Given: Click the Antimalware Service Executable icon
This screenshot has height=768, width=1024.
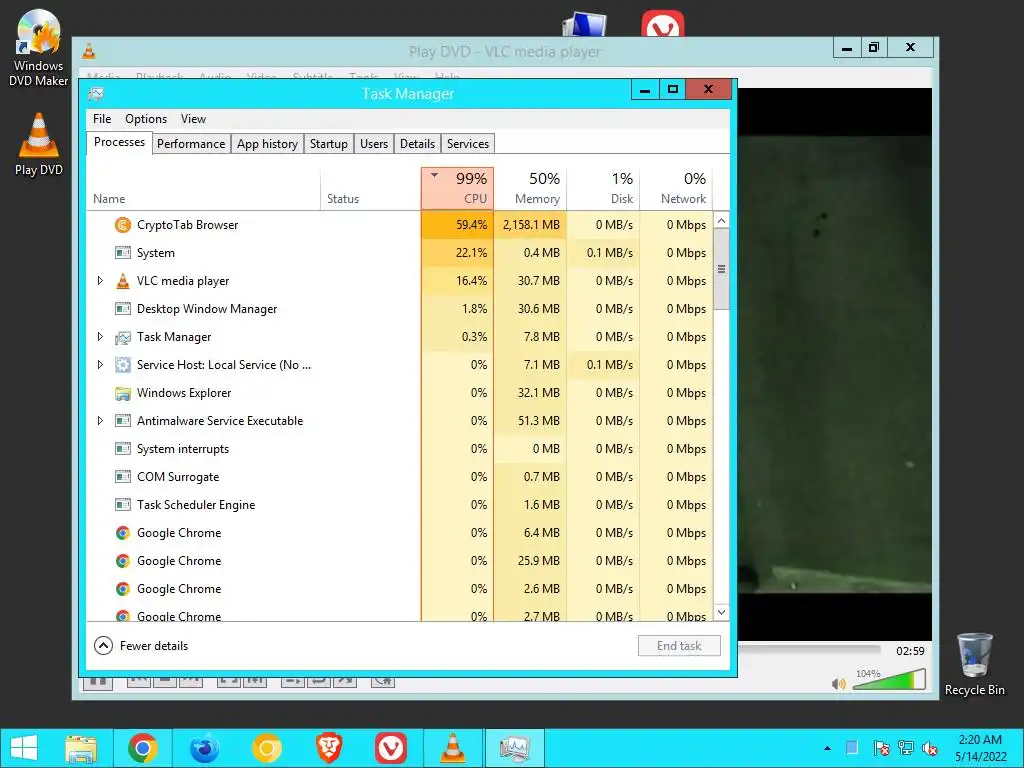Looking at the screenshot, I should pos(123,421).
